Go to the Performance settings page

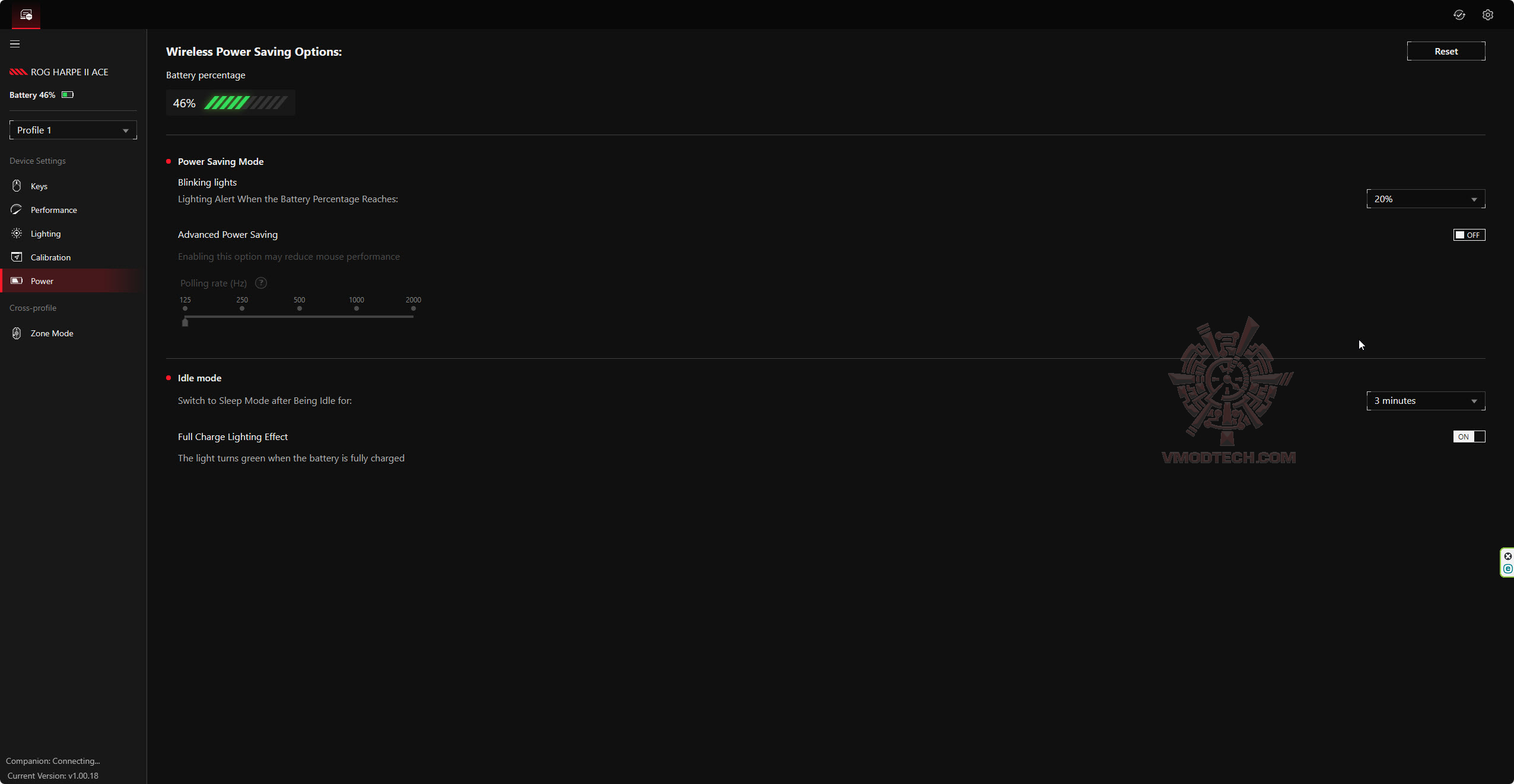[53, 210]
